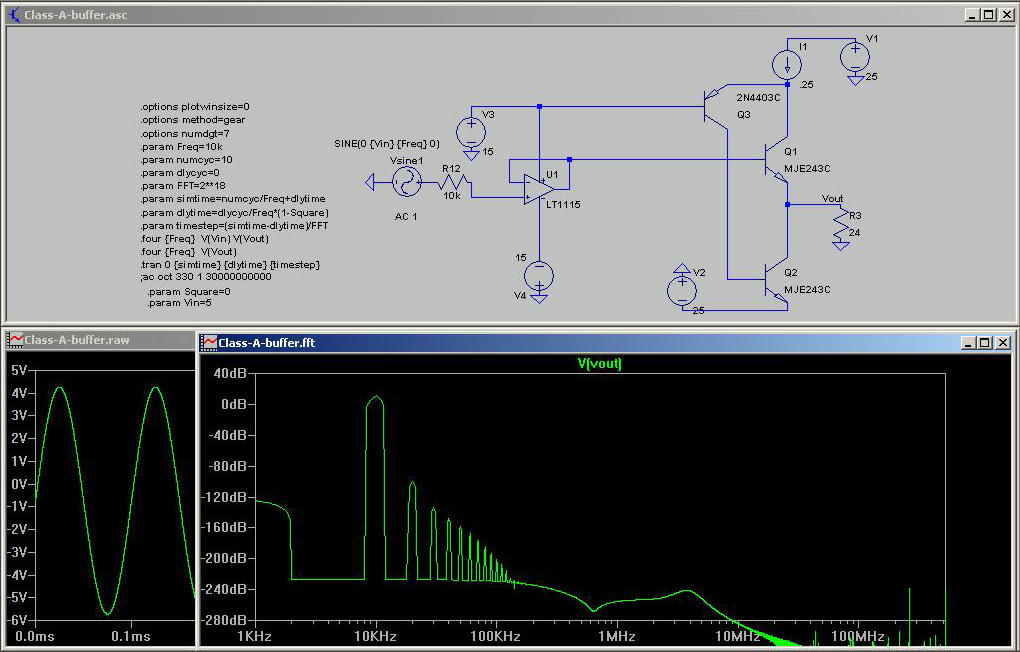Activate the Class-A-buffer.raw window title bar

click(100, 340)
